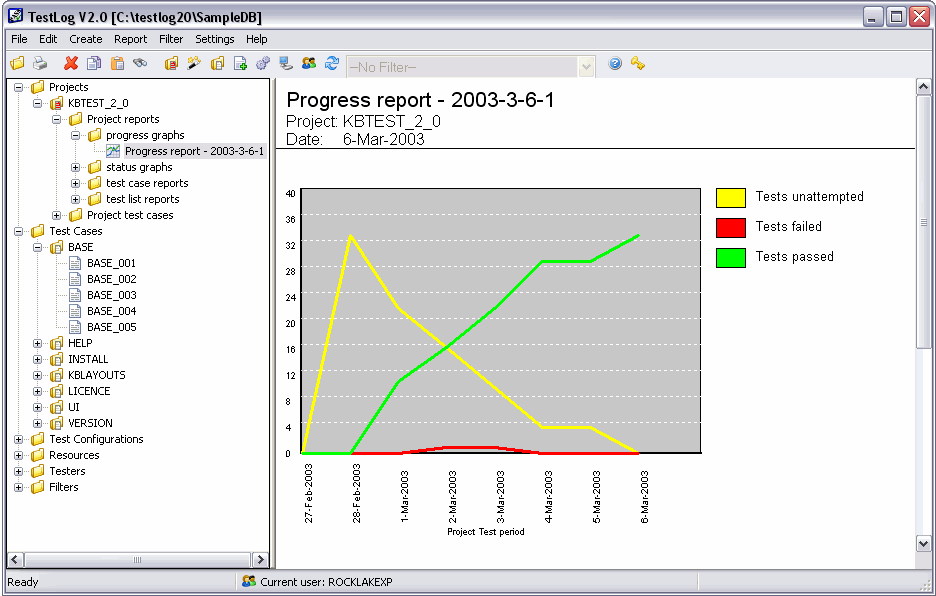This screenshot has height=596, width=936.
Task: Click the folder icon beside Test Configurations
Action: click(38, 439)
